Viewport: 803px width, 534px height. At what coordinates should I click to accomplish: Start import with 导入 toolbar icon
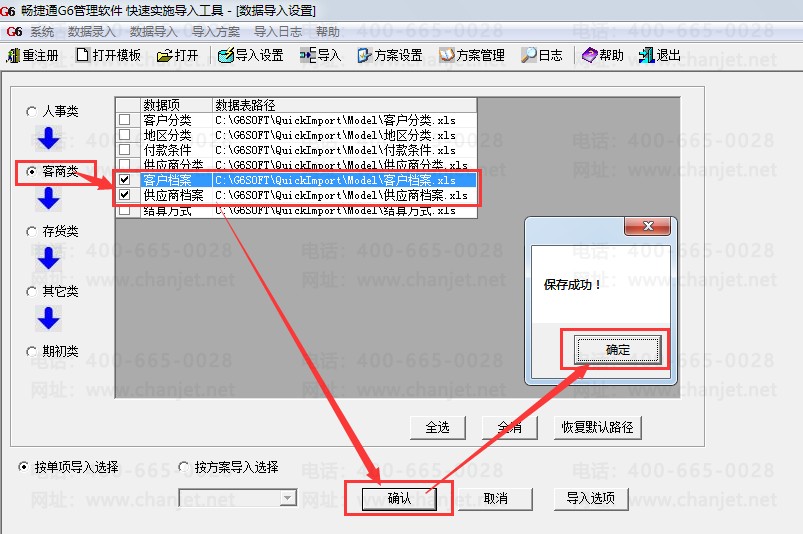click(x=308, y=55)
